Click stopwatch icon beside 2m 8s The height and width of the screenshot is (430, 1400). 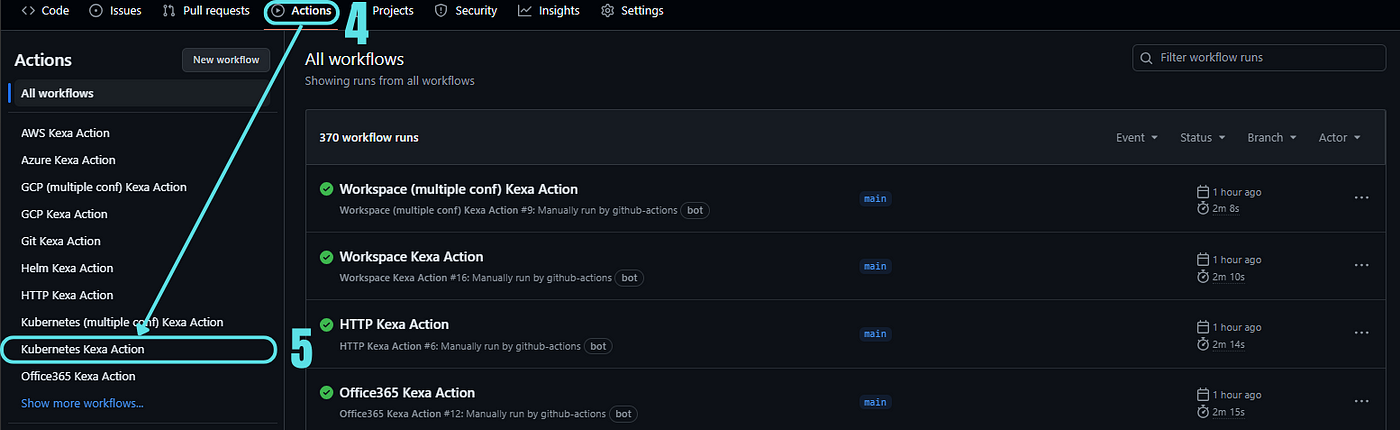click(x=1203, y=208)
